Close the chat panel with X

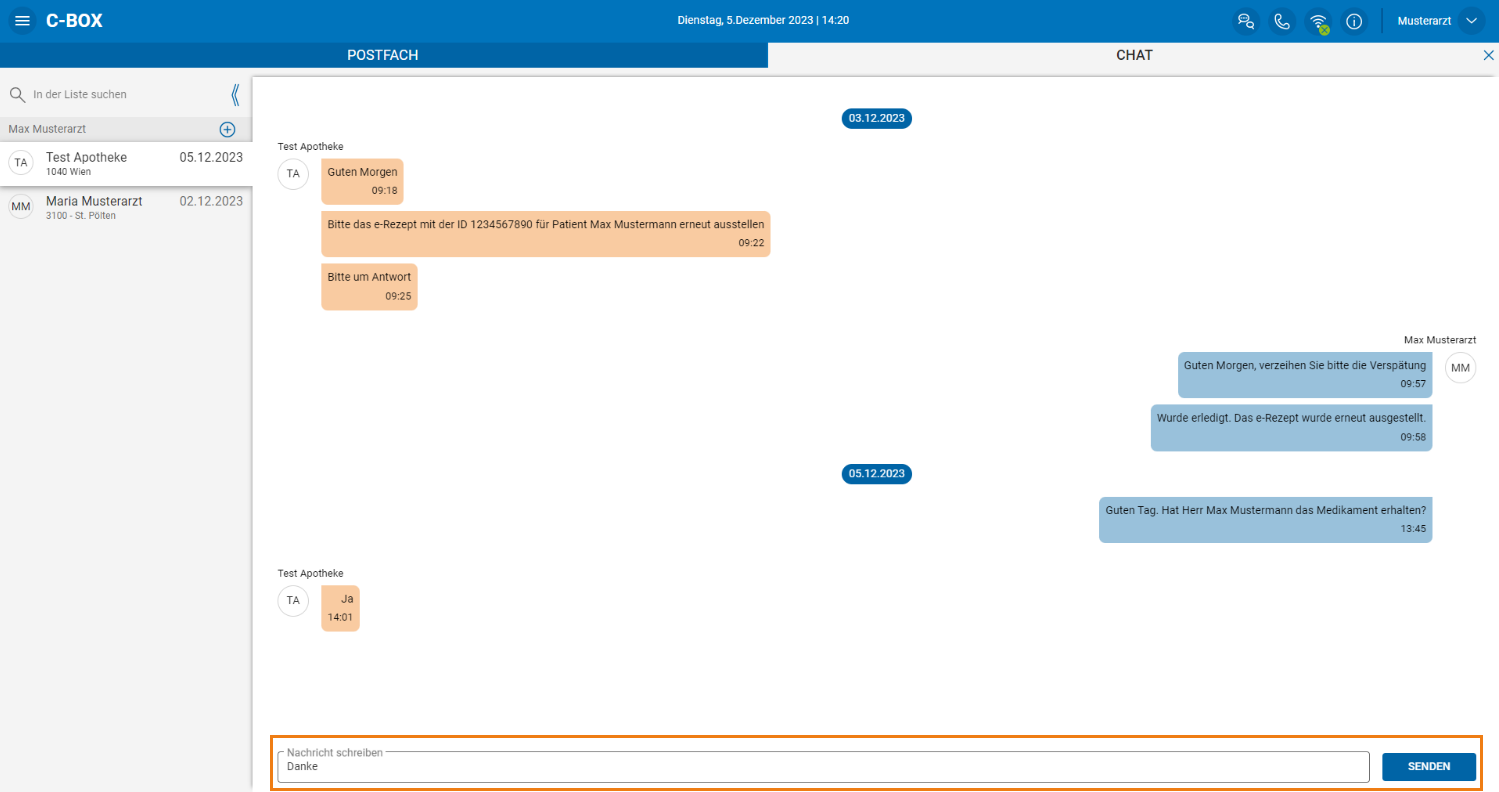pyautogui.click(x=1488, y=55)
